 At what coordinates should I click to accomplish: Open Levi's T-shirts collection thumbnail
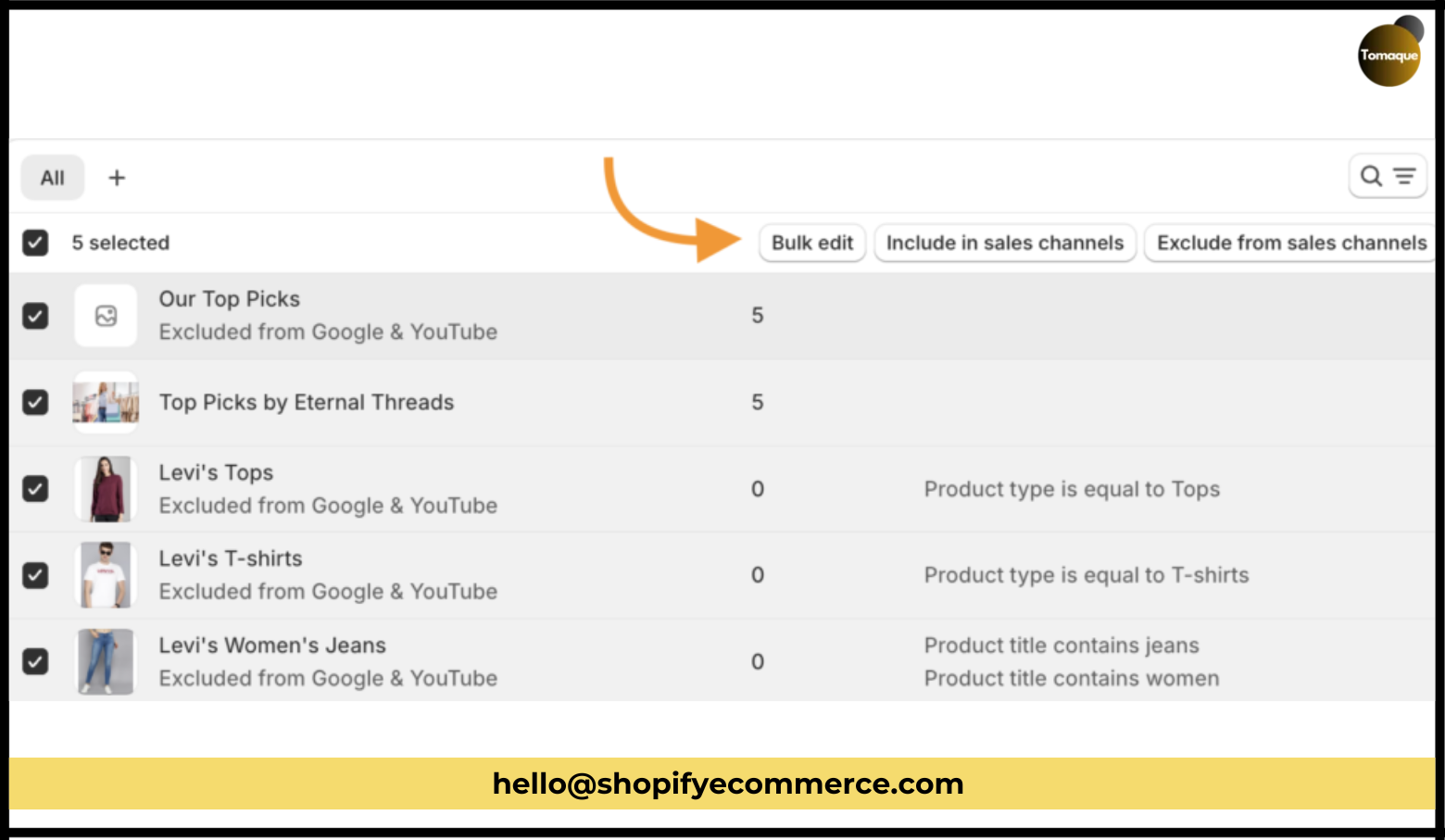tap(106, 575)
